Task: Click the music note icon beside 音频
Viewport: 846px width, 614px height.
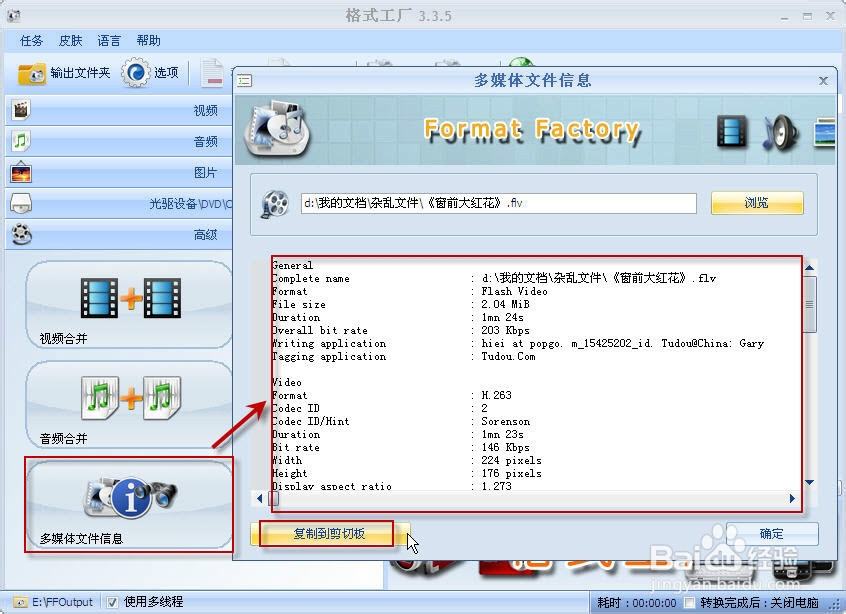Action: coord(21,141)
